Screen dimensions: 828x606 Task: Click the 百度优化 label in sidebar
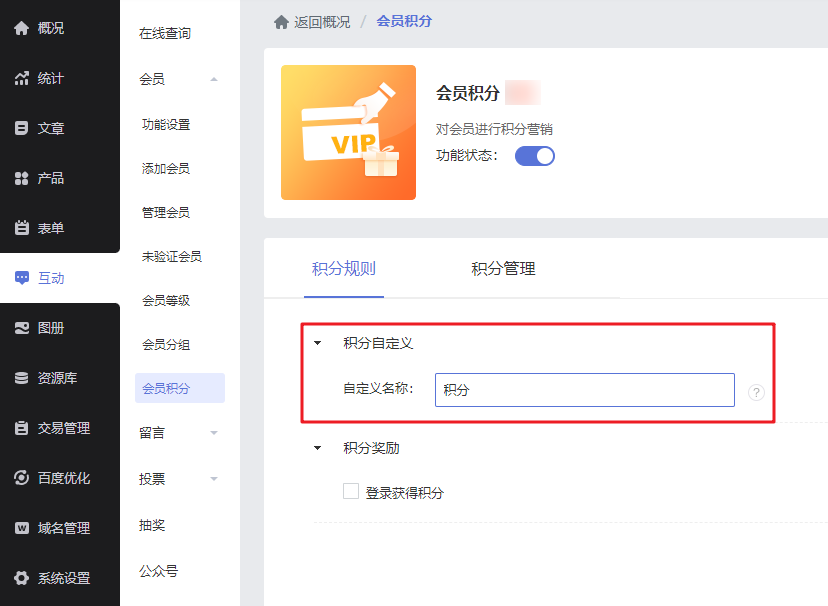pyautogui.click(x=64, y=478)
